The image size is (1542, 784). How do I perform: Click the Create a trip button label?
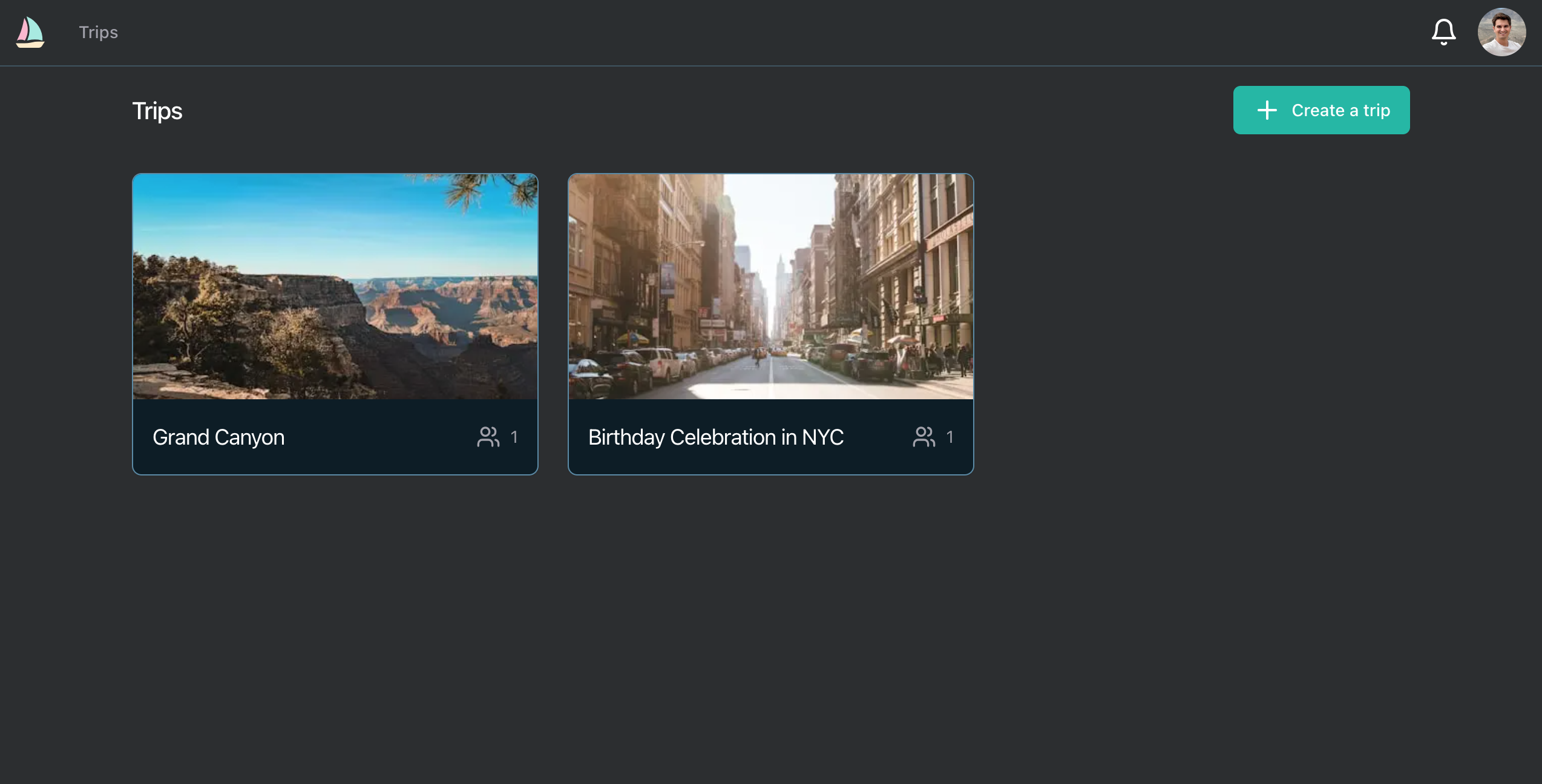point(1340,110)
